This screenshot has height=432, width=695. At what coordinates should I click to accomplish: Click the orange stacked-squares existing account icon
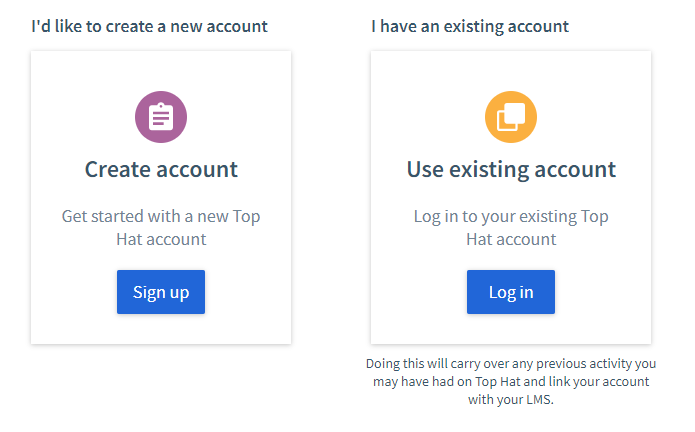pyautogui.click(x=511, y=117)
